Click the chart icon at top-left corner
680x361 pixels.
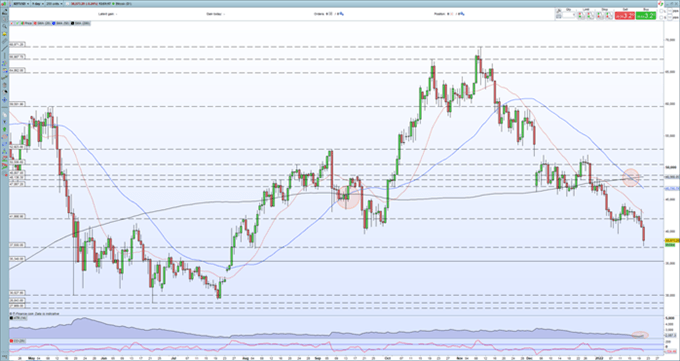click(x=3, y=4)
